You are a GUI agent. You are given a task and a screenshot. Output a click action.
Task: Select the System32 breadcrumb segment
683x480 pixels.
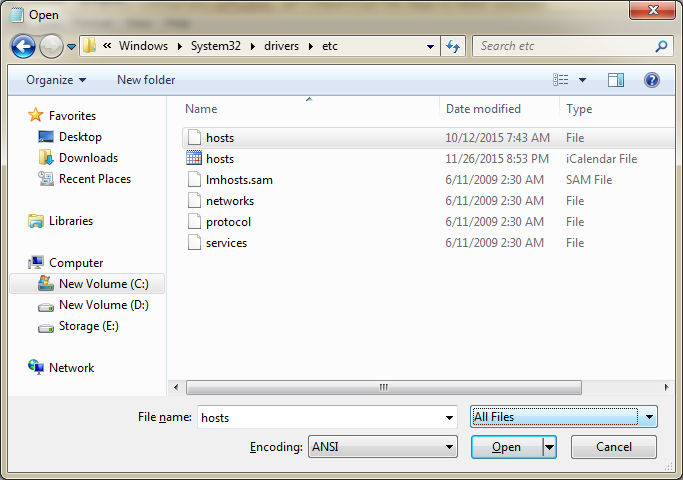[216, 46]
